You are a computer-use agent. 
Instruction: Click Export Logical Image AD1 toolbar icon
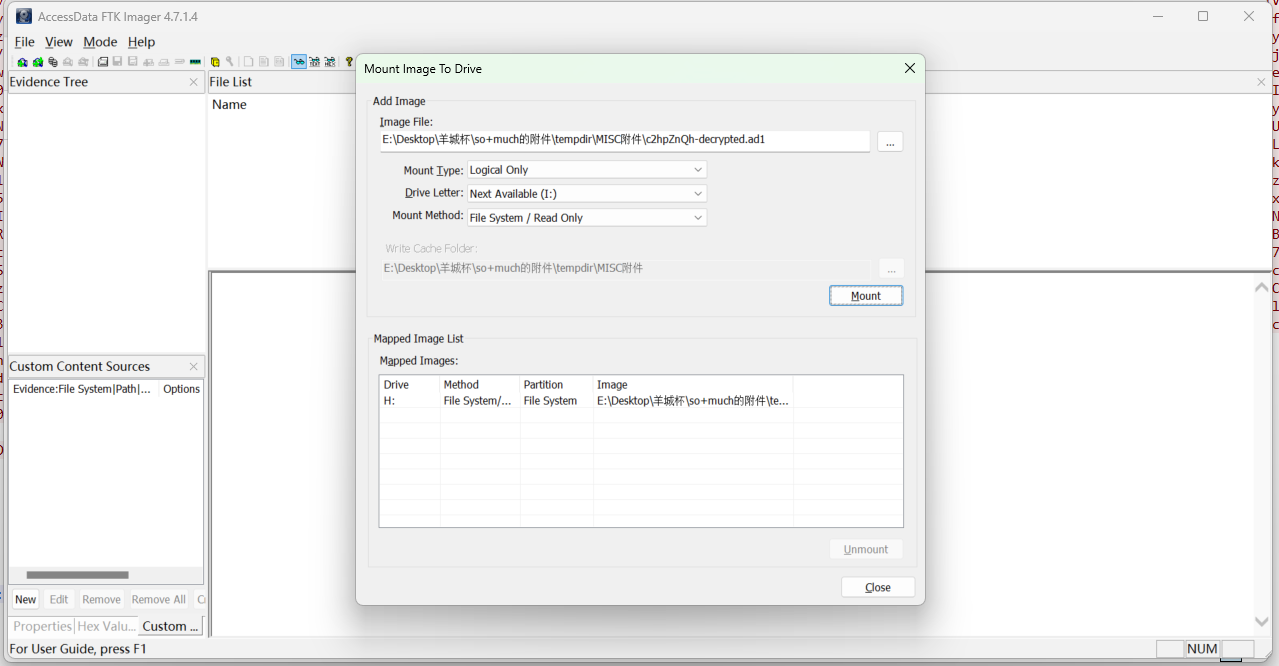[x=132, y=62]
